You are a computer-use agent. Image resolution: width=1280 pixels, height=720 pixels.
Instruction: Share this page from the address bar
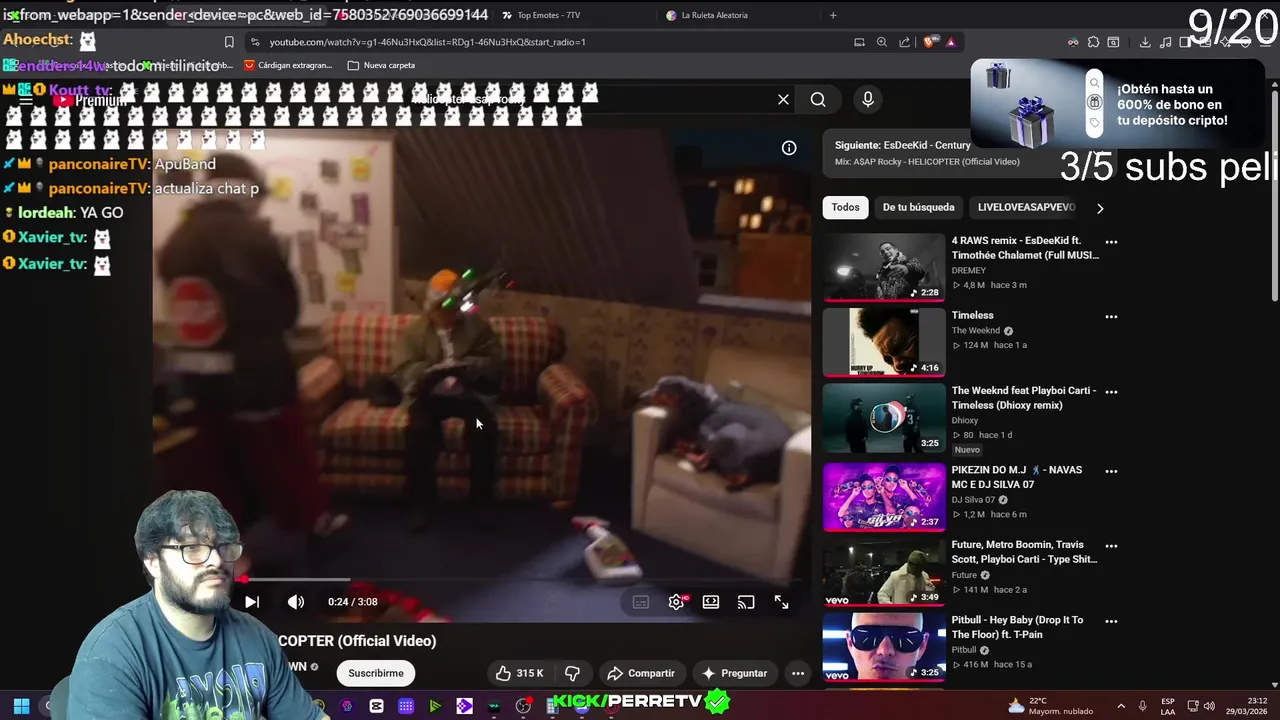[905, 42]
